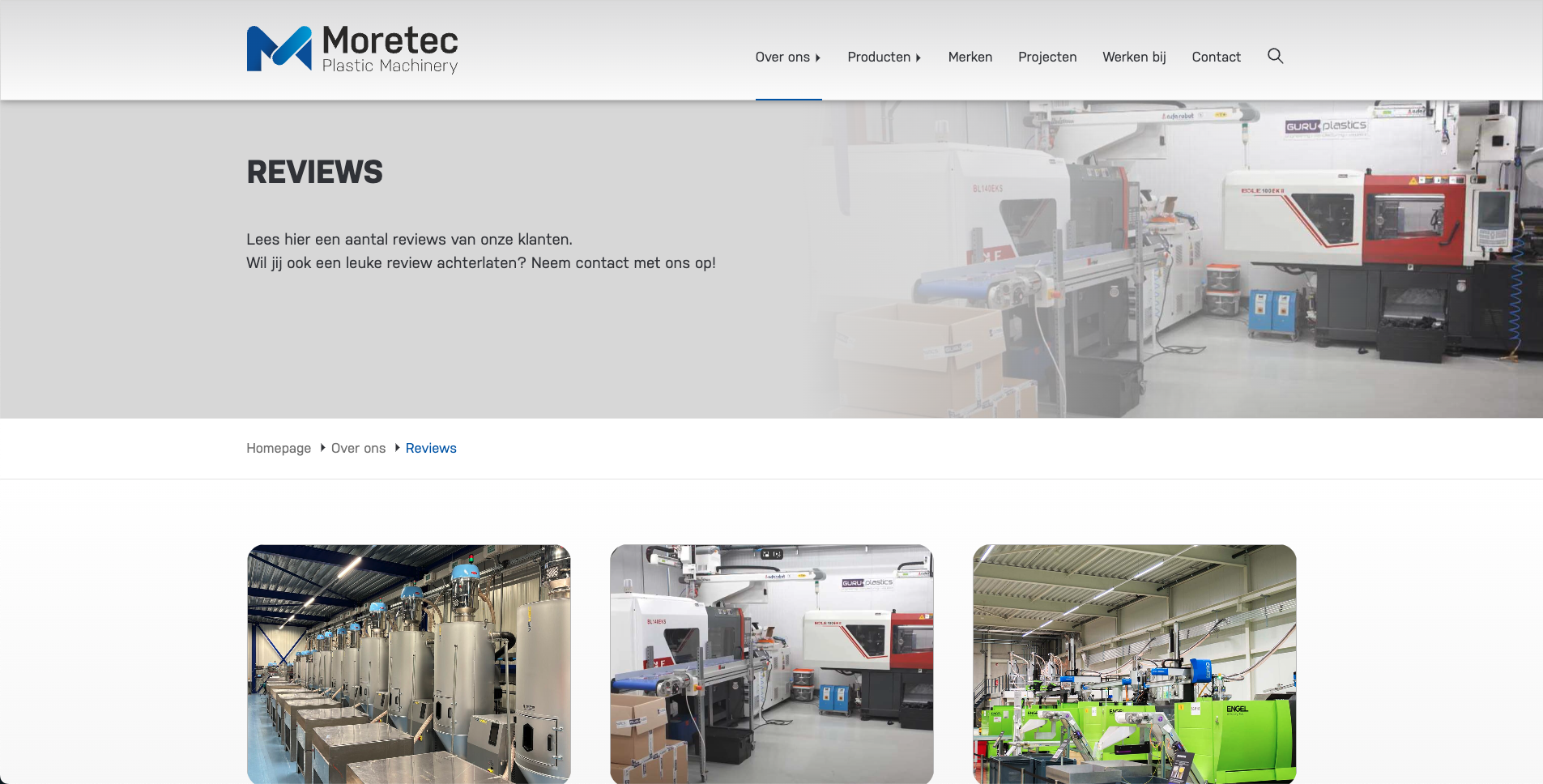Image resolution: width=1543 pixels, height=784 pixels.
Task: Open the Projecten menu item
Action: tap(1046, 57)
